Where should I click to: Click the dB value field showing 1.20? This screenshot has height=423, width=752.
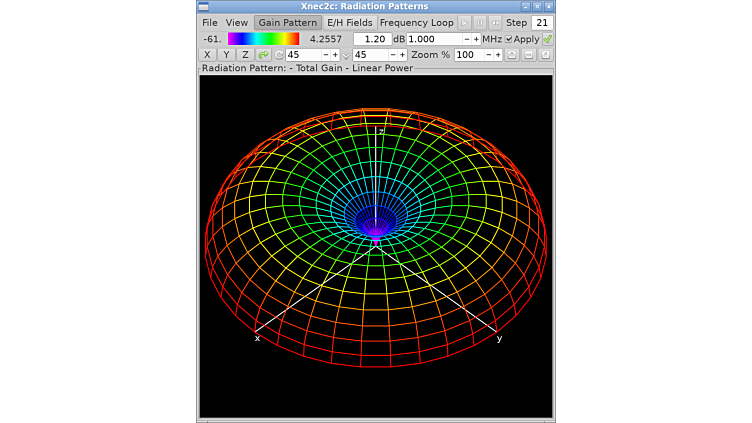pos(372,39)
